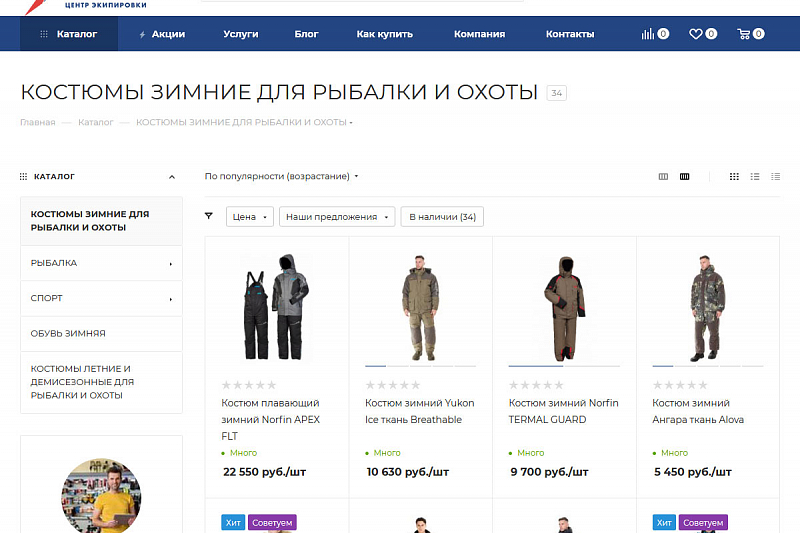Select the compact table view icon

pos(776,176)
